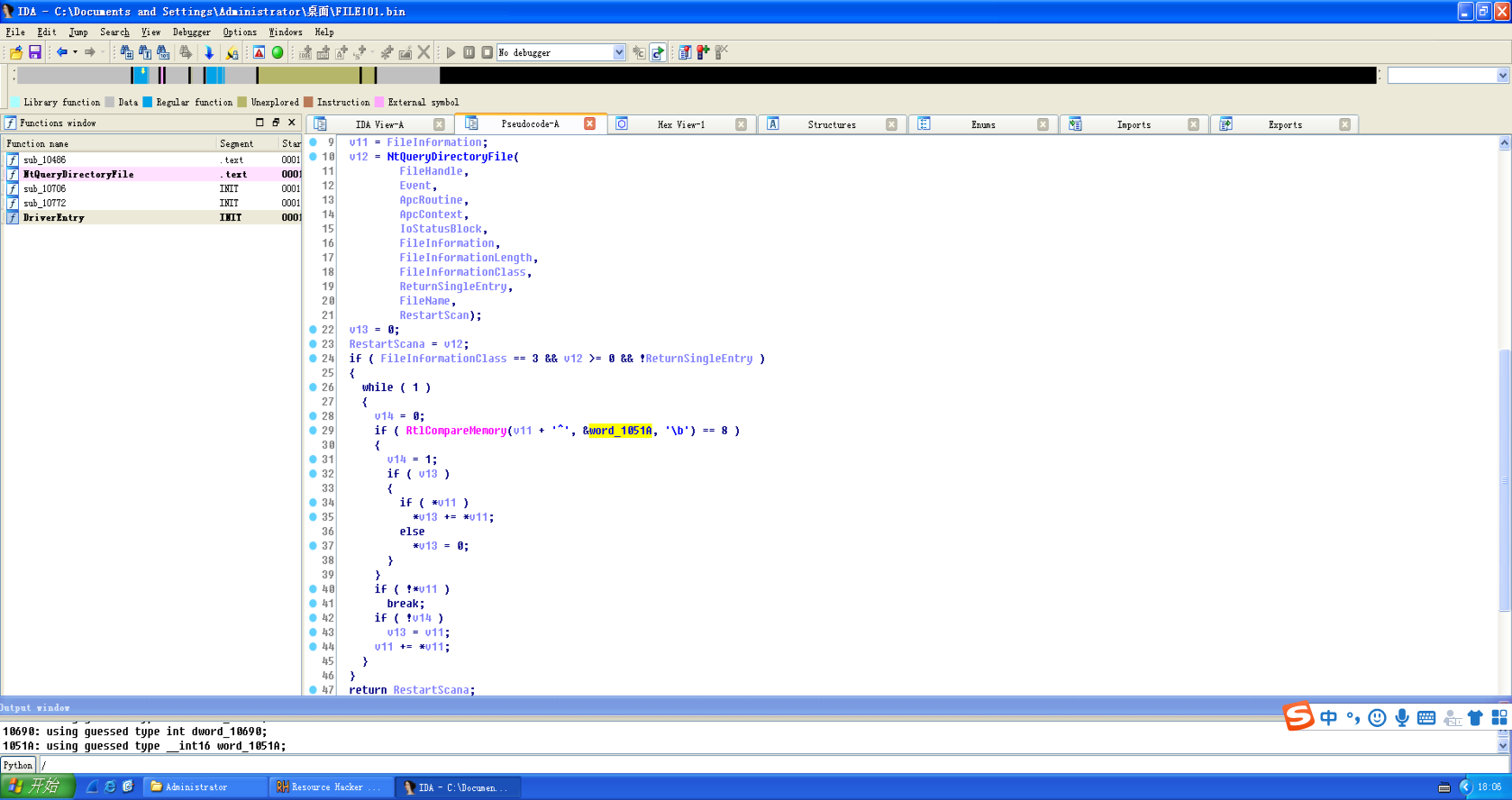Click the navigation band's yellow position marker

tap(142, 70)
